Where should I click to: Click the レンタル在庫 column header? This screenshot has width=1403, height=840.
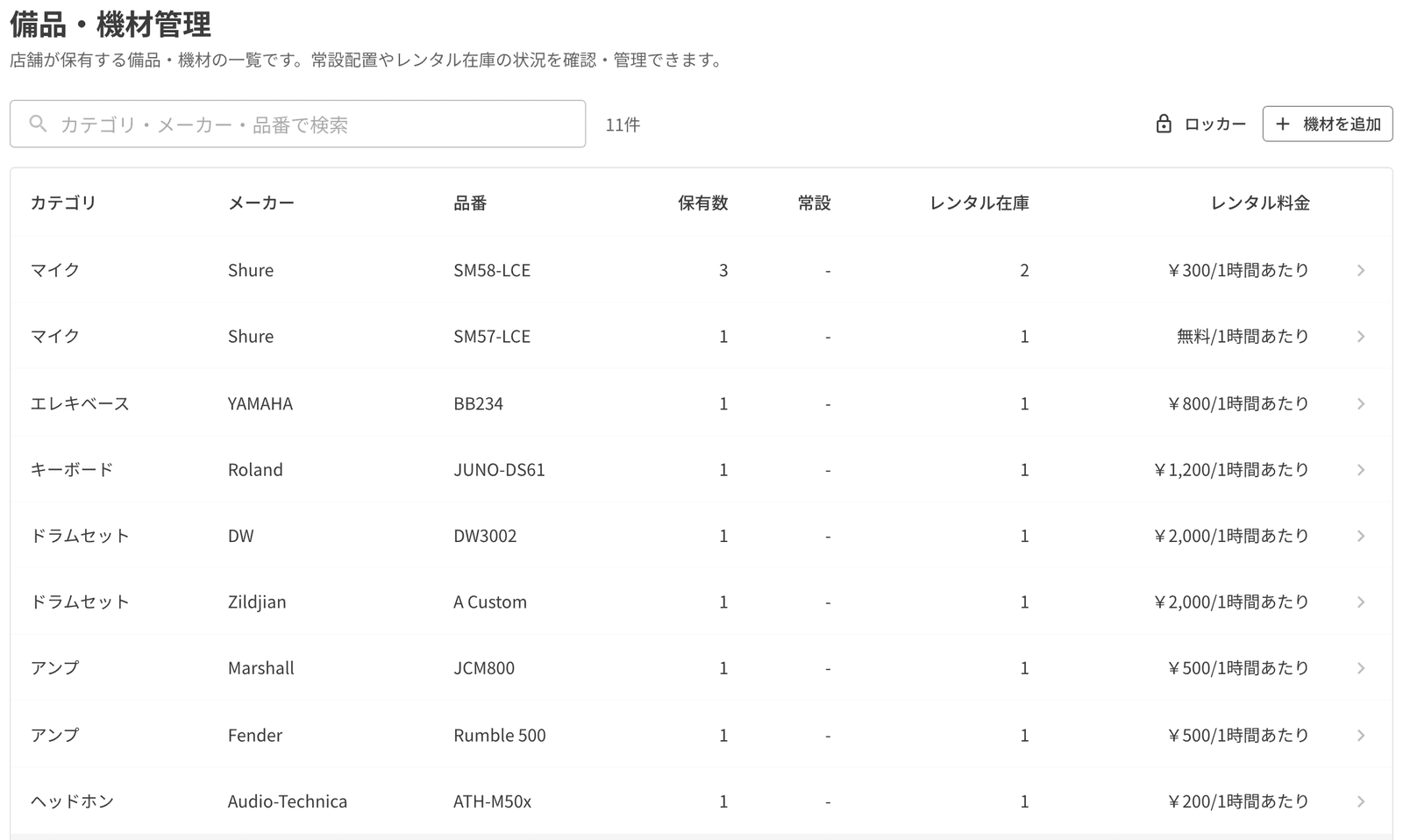tap(979, 203)
